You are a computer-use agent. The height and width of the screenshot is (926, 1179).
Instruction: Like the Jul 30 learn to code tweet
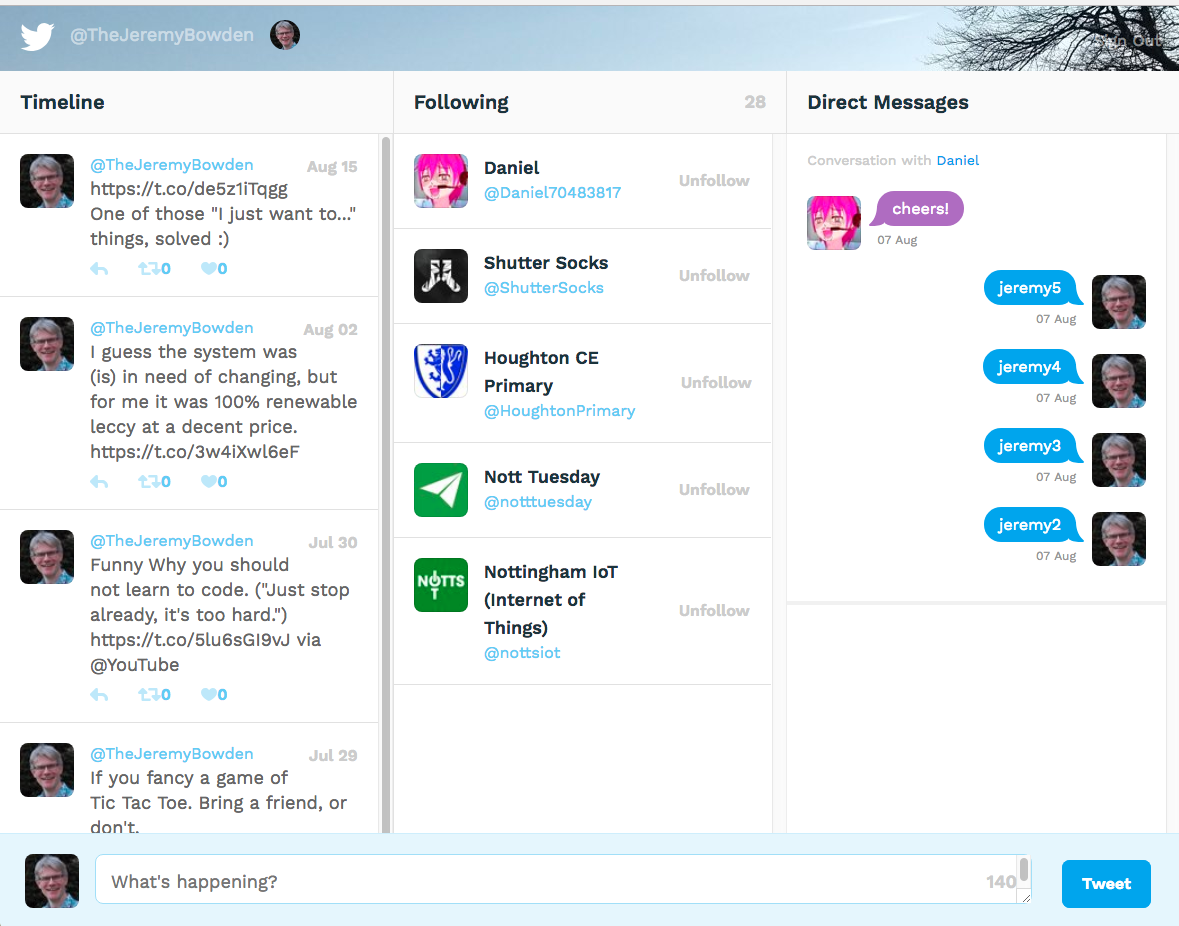click(214, 695)
